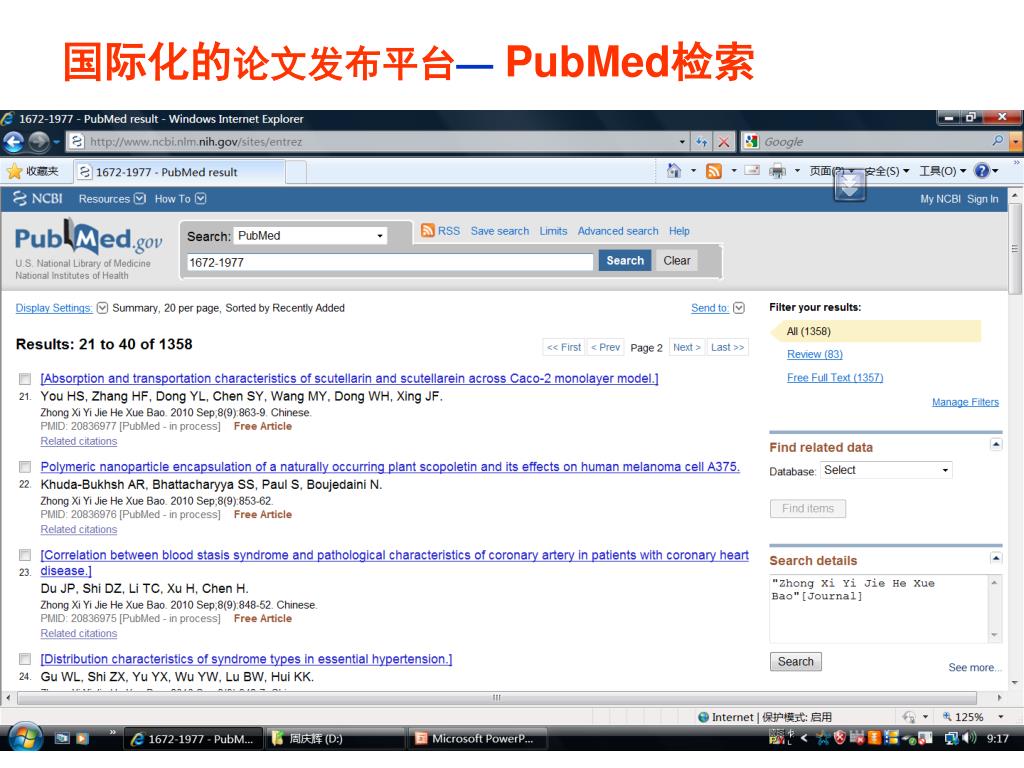
Task: Click the vertical page scrollbar thumb
Action: pos(1015,248)
